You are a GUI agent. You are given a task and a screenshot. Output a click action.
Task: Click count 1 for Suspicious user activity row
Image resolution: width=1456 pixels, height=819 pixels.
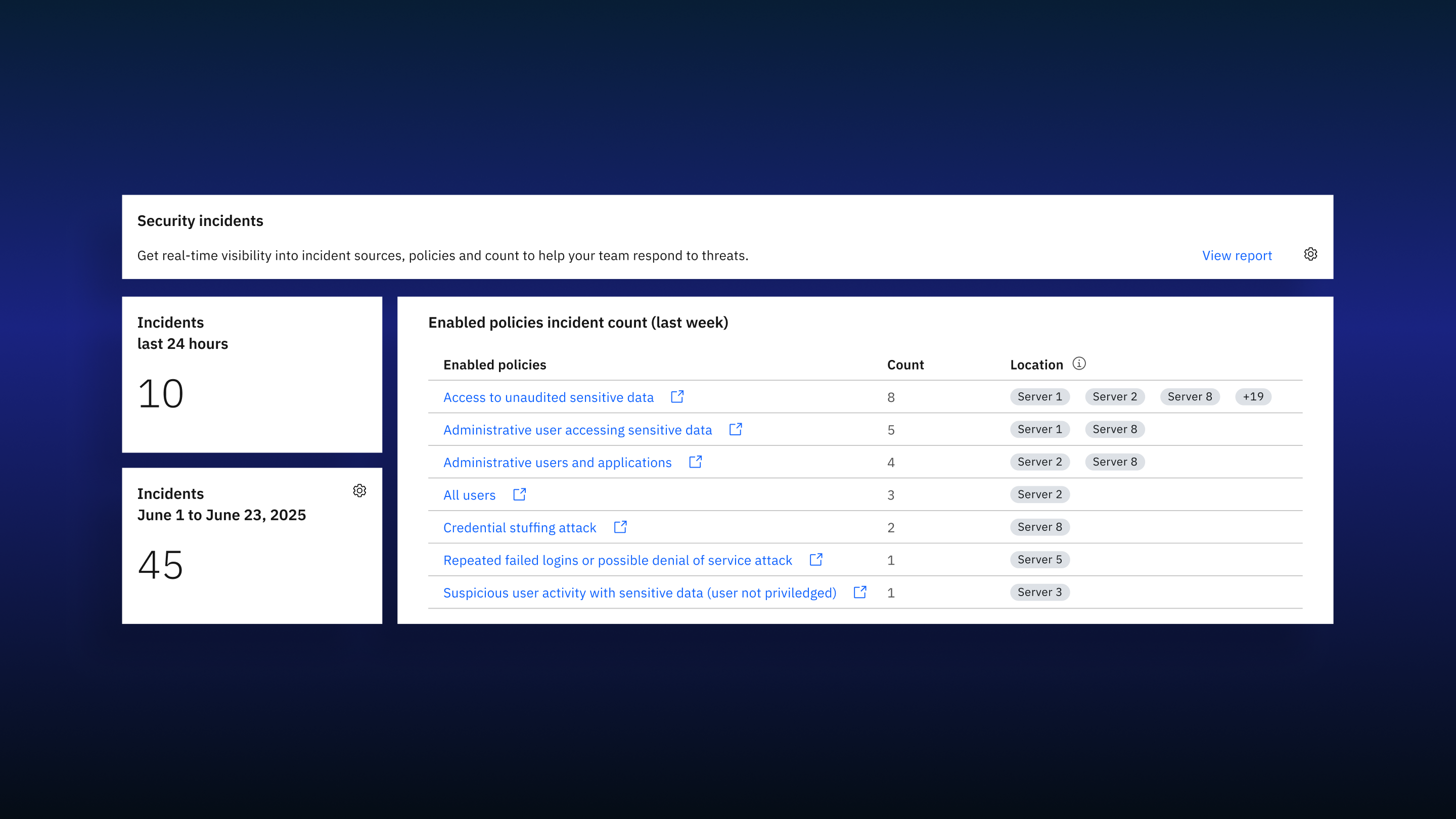pos(891,593)
